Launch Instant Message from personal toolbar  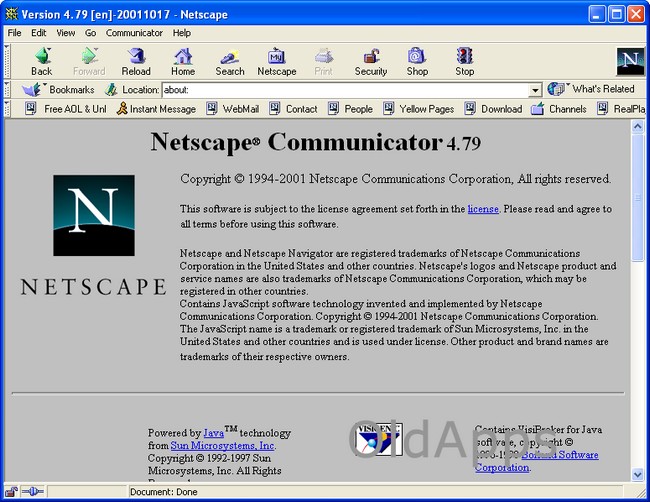(156, 109)
